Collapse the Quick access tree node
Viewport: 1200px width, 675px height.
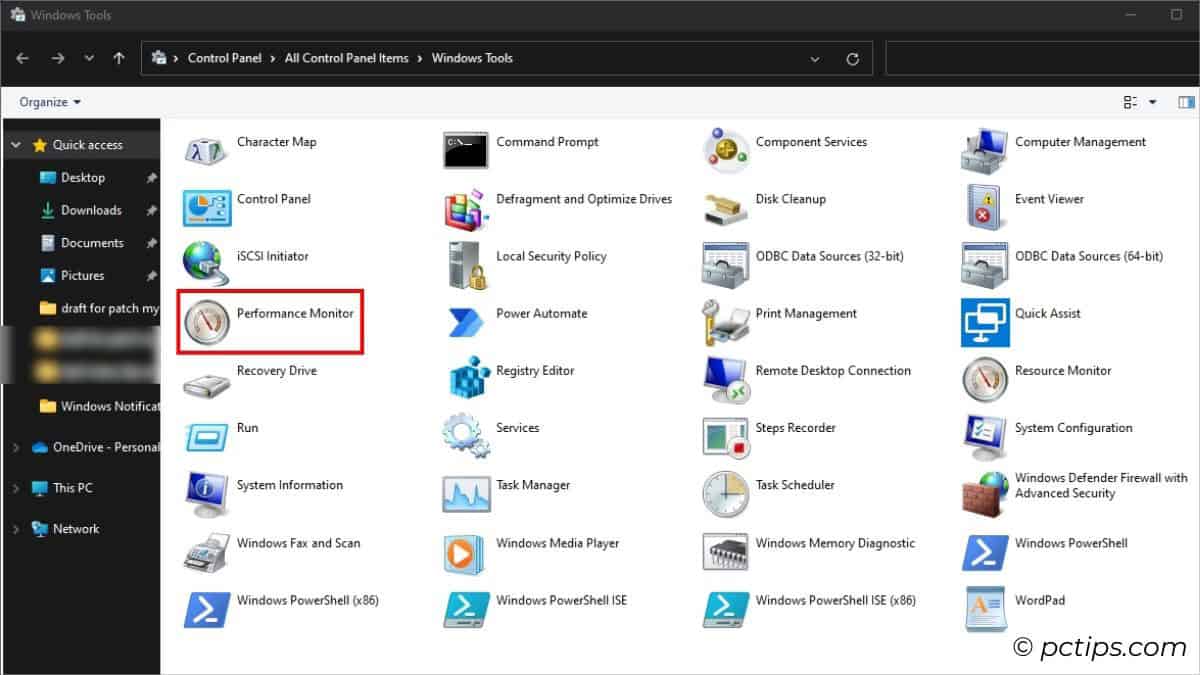[x=15, y=145]
